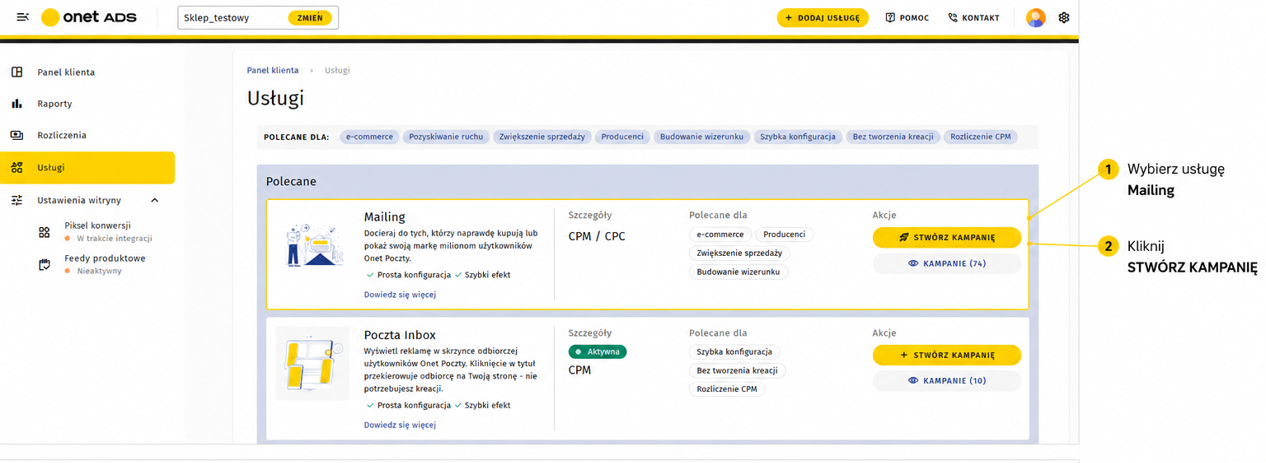Viewport: 1266px width, 463px height.
Task: Filter by the Producenci tag in POLECANE DLA
Action: pos(622,137)
